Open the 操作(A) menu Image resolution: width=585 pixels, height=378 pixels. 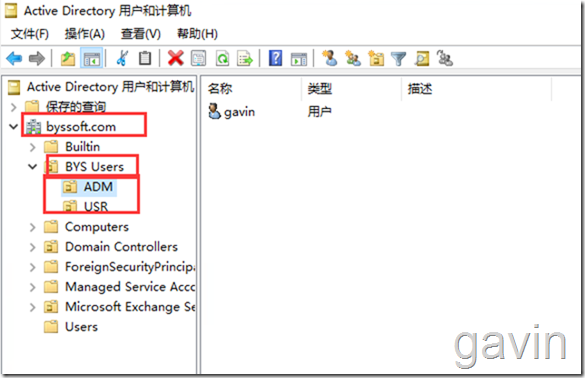click(85, 34)
